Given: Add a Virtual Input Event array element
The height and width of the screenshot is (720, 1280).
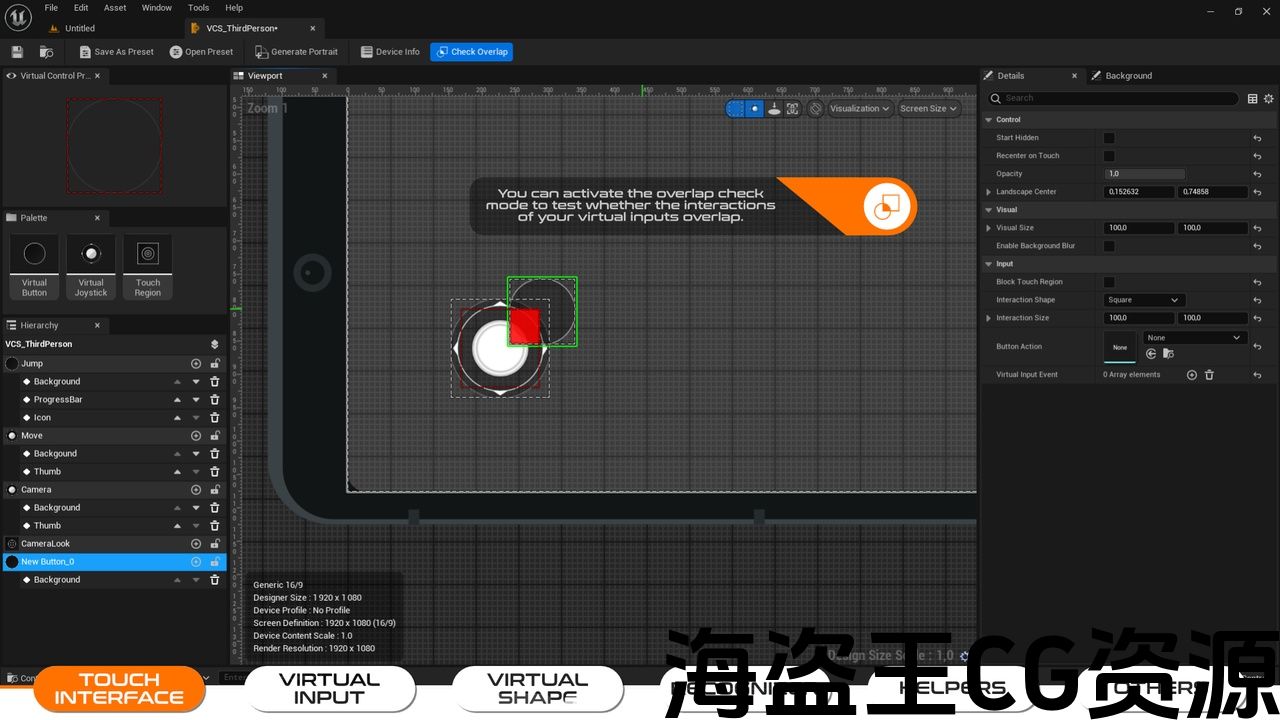Looking at the screenshot, I should (1191, 375).
